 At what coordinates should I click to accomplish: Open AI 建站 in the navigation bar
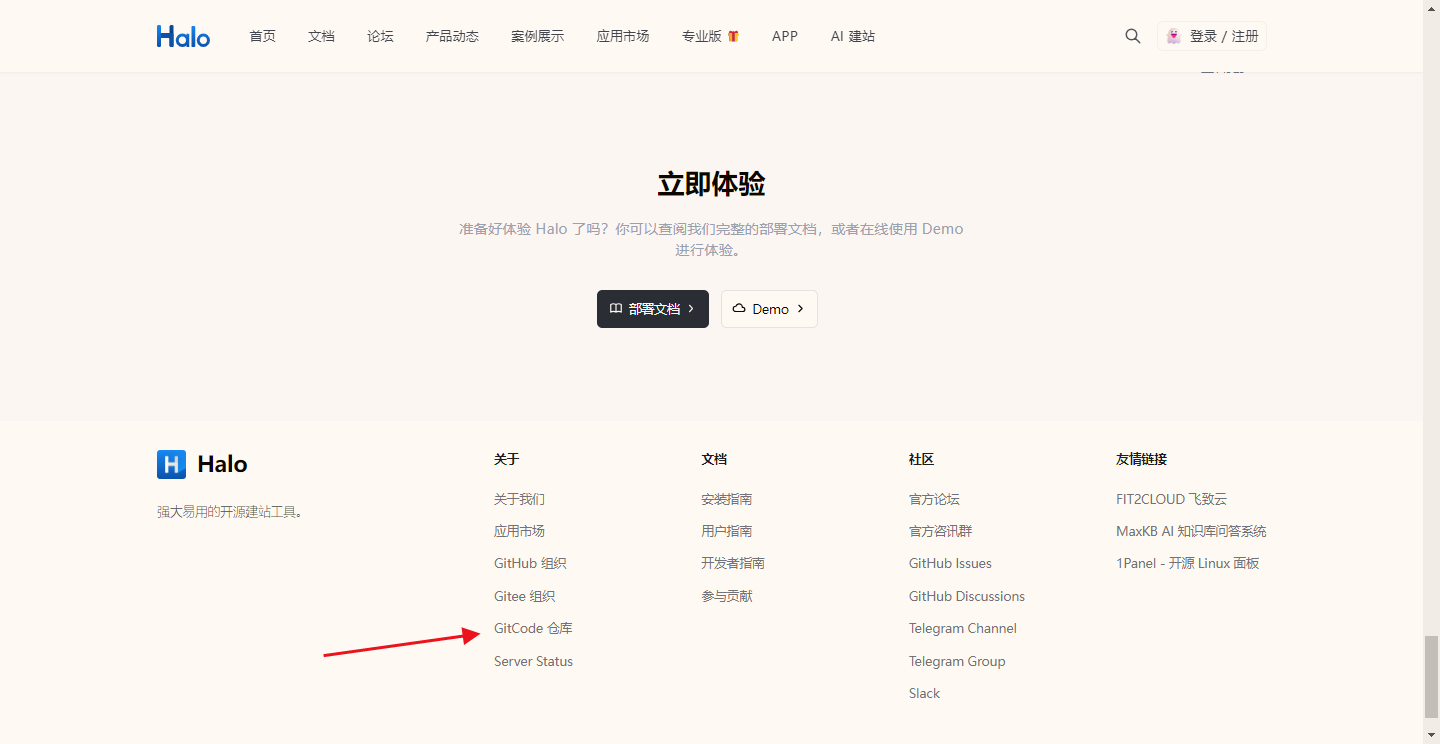[852, 36]
